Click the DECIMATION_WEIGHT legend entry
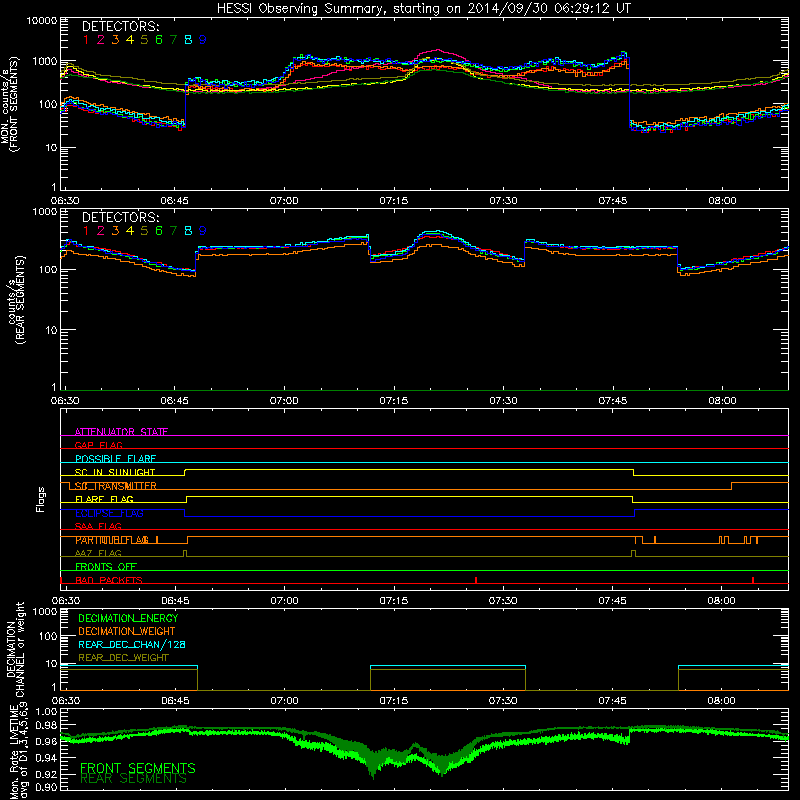 pos(127,631)
